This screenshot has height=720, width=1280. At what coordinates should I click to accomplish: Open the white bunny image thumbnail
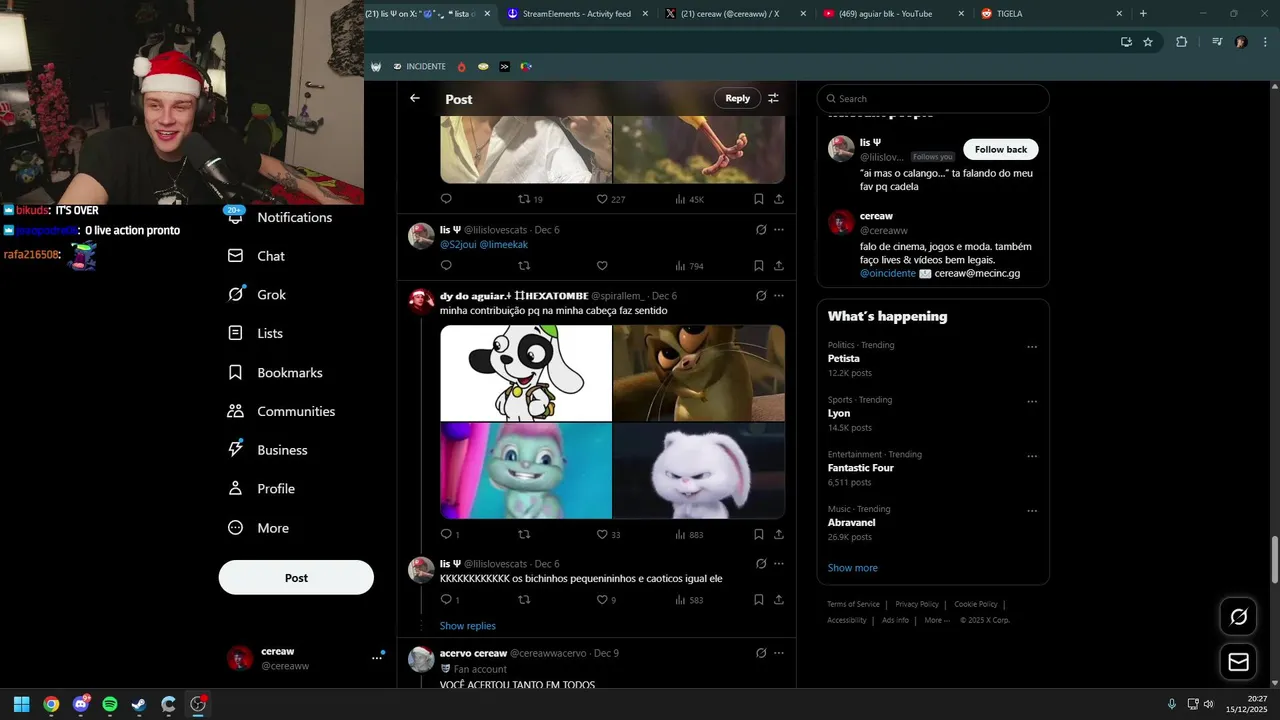point(699,470)
